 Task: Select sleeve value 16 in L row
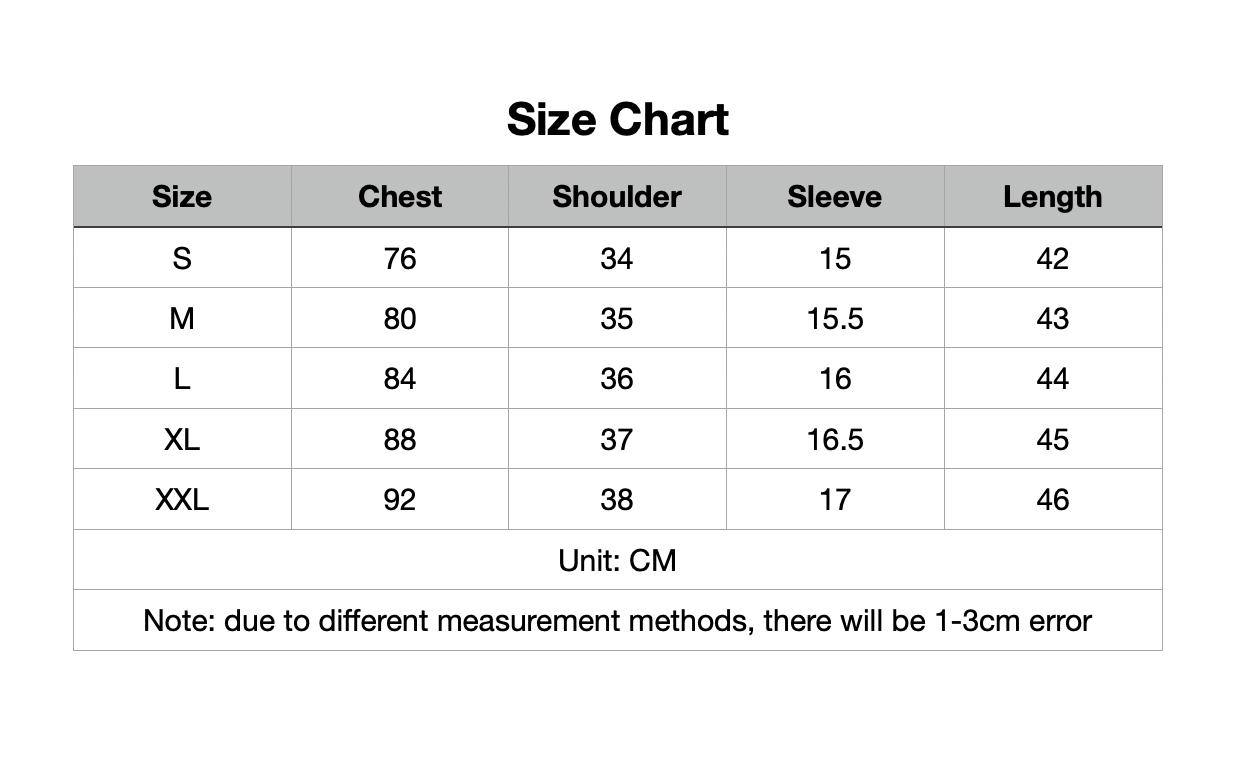pyautogui.click(x=834, y=379)
